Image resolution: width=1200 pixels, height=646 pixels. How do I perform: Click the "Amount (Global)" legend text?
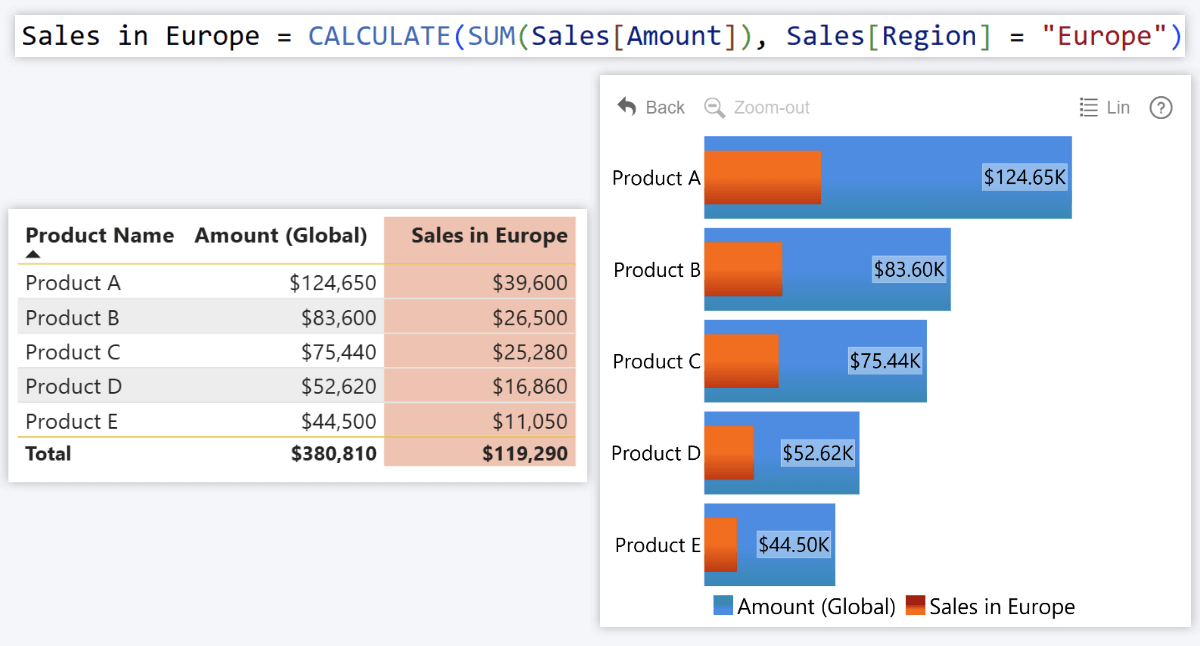click(x=817, y=606)
